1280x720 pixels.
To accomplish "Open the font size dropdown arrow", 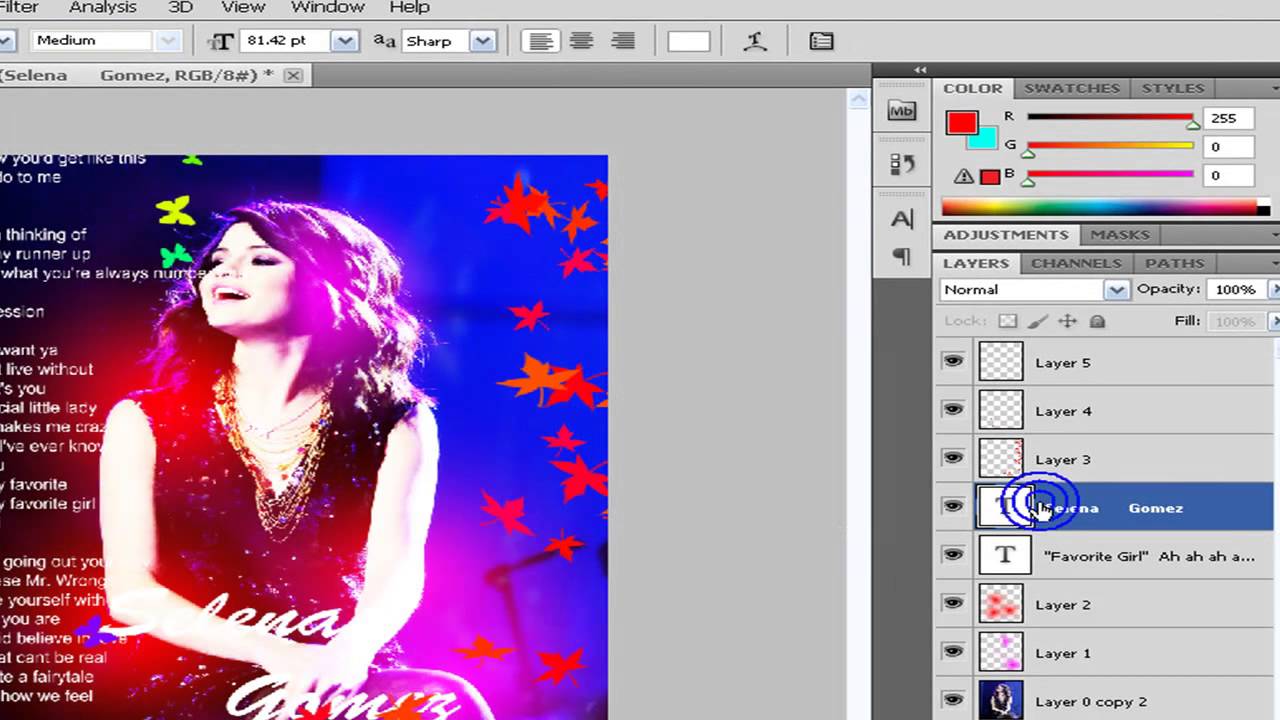I will pos(346,41).
